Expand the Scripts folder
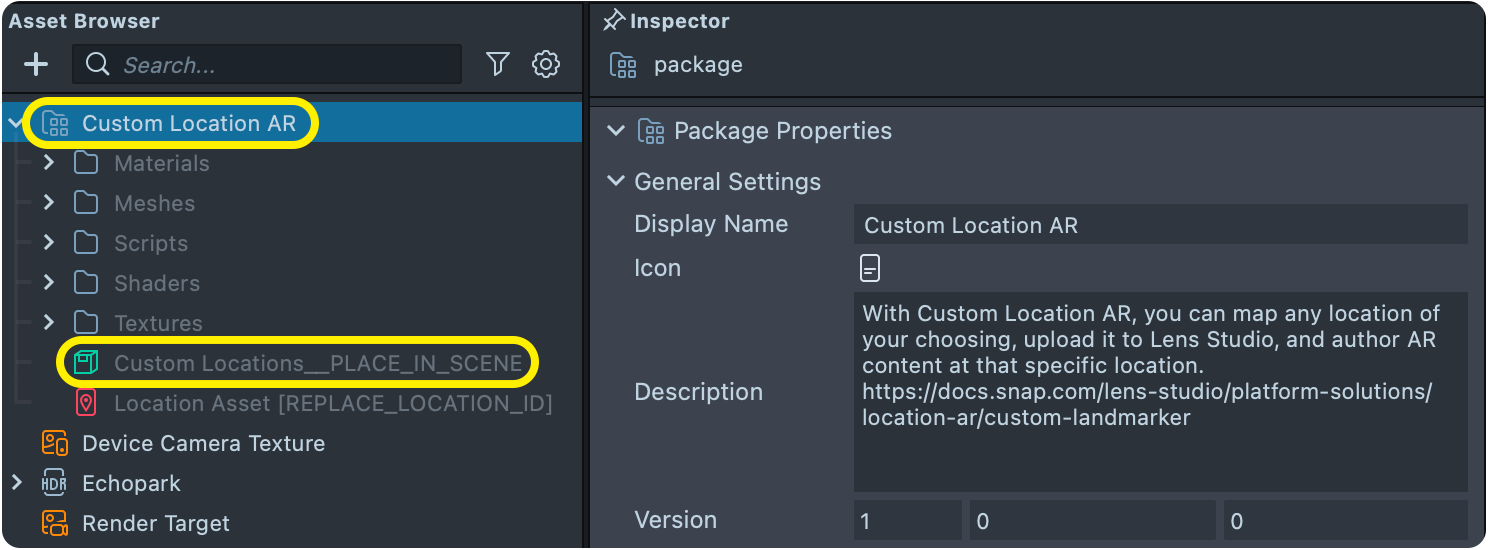Screen dimensions: 1488x550 pos(48,243)
